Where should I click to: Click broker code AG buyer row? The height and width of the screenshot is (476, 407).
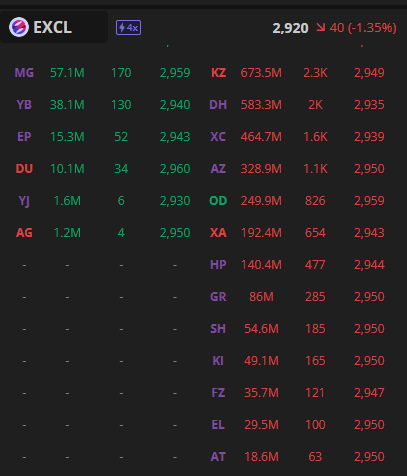pyautogui.click(x=24, y=233)
